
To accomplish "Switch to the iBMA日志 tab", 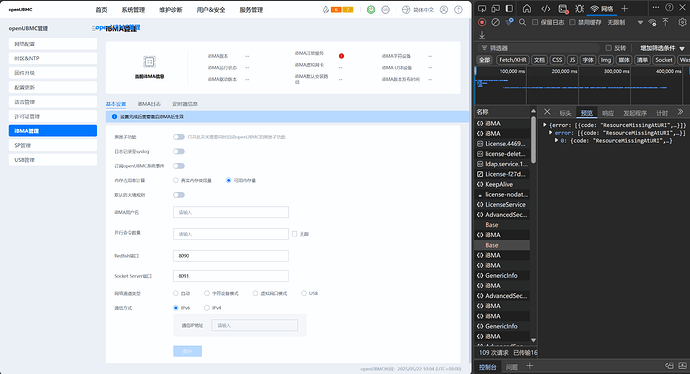I will pos(149,104).
